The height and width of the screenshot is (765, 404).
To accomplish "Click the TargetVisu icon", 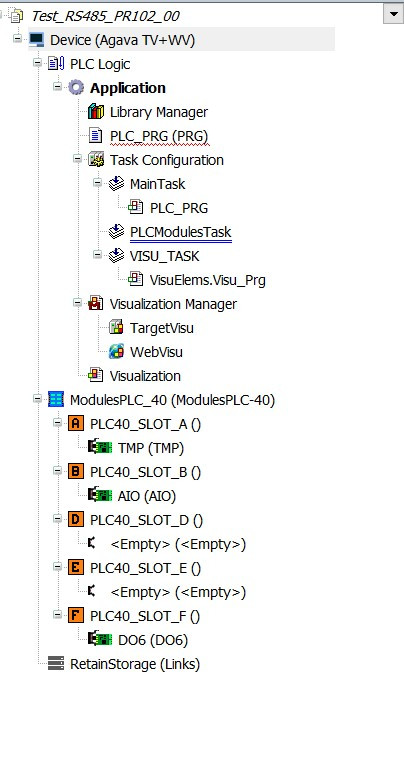I will pos(116,328).
